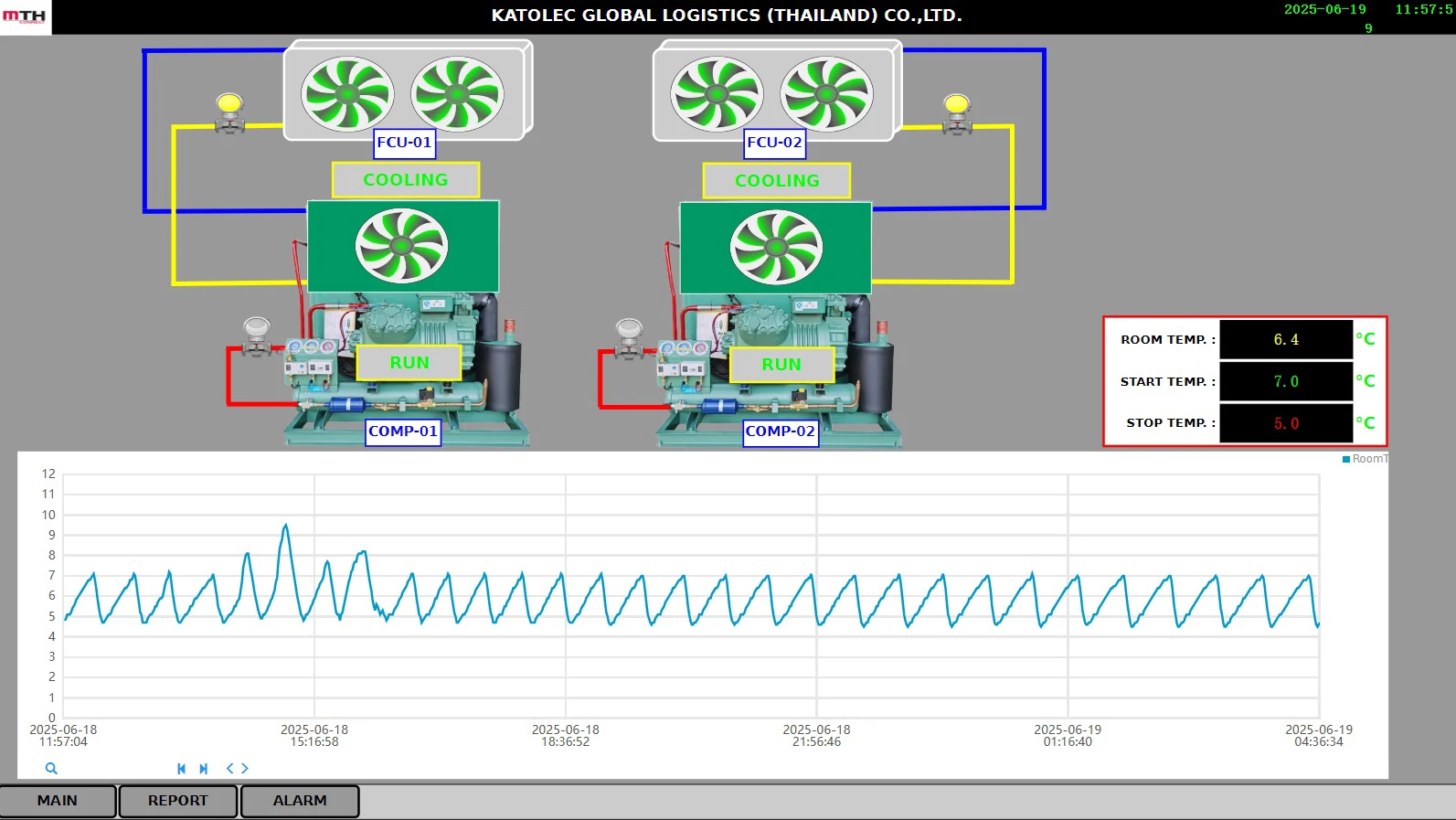Image resolution: width=1456 pixels, height=820 pixels.
Task: Open the MAIN page tab
Action: 58,801
